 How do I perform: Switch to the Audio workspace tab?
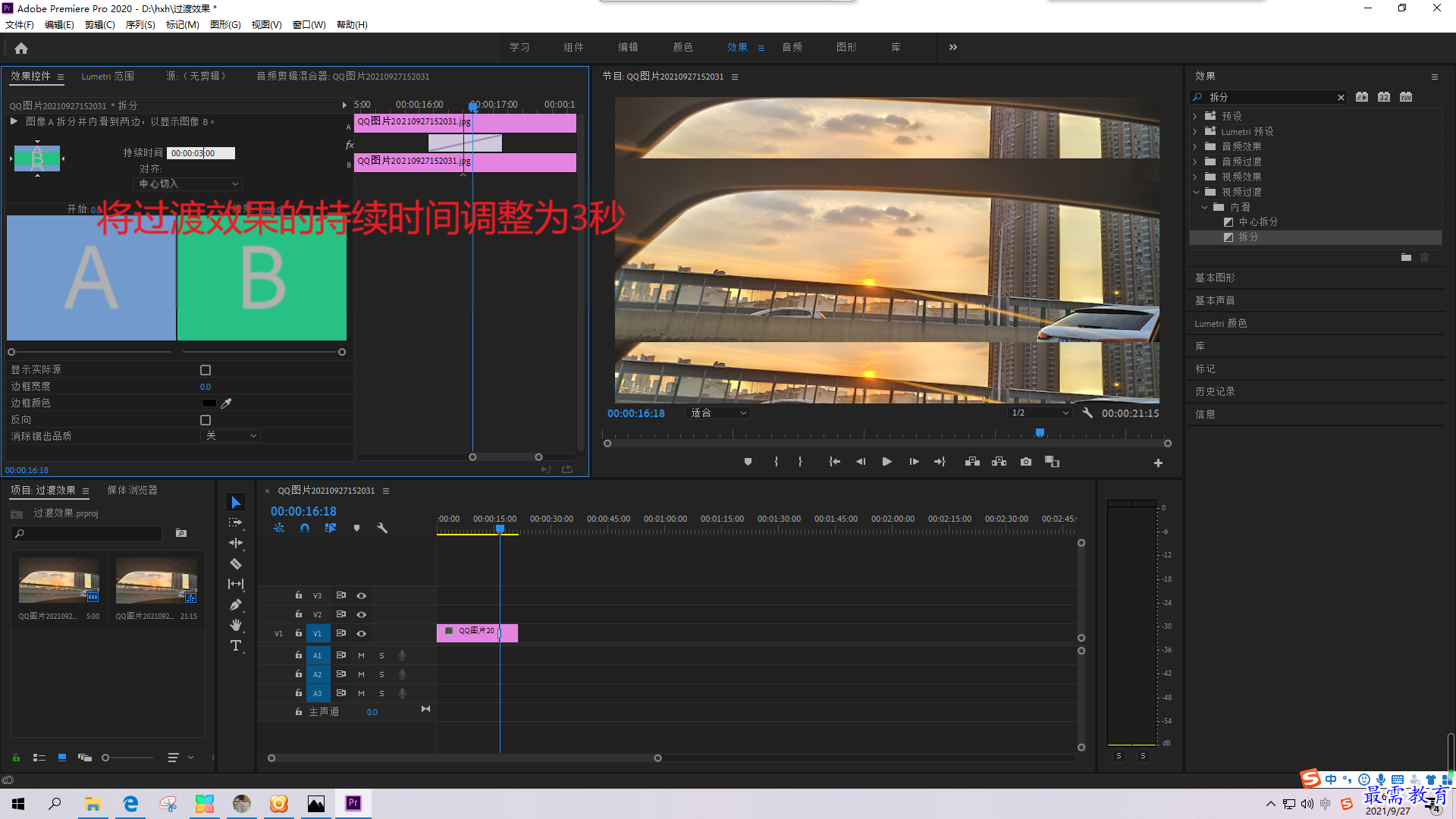tap(792, 47)
